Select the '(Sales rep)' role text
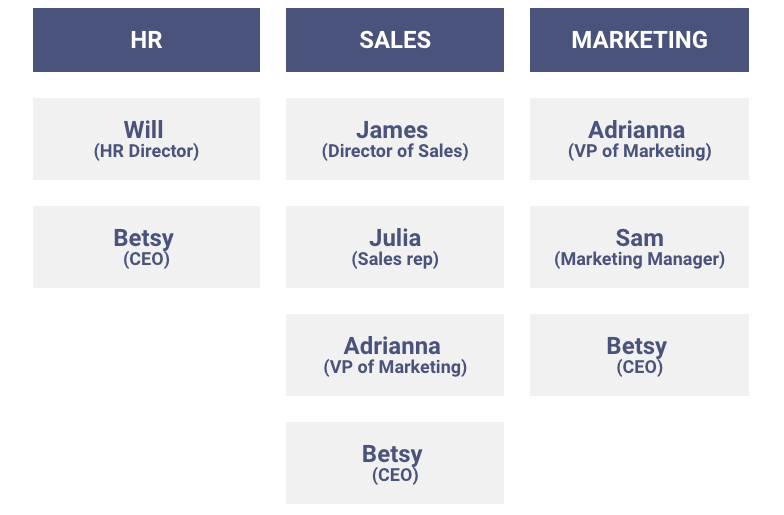This screenshot has width=784, height=515. [395, 259]
